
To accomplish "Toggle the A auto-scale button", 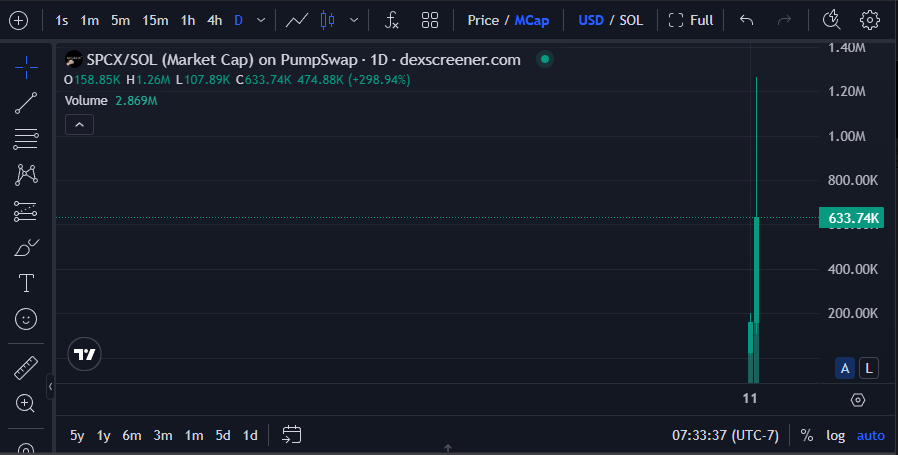I will tap(845, 368).
